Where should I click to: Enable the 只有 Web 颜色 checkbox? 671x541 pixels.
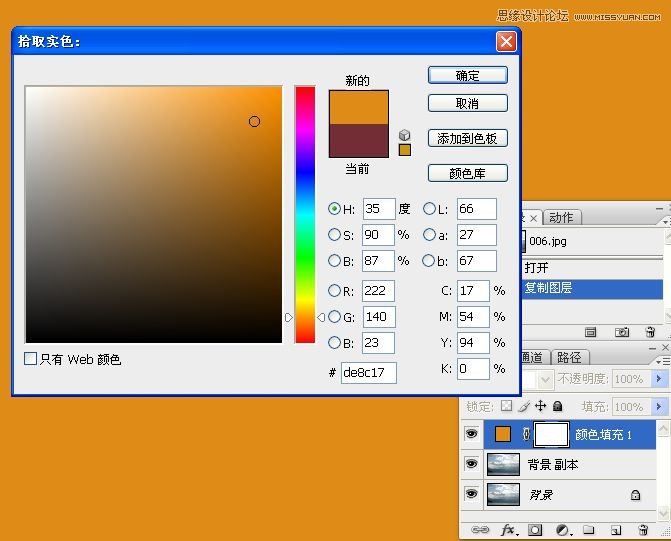tap(30, 359)
